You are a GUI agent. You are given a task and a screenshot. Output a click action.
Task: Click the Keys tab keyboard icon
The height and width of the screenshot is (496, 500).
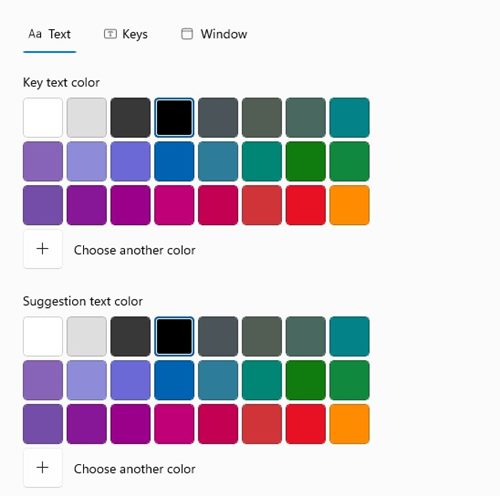pos(110,34)
